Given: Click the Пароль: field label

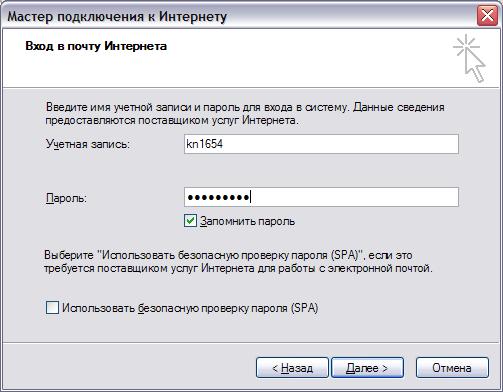Looking at the screenshot, I should pos(66,198).
